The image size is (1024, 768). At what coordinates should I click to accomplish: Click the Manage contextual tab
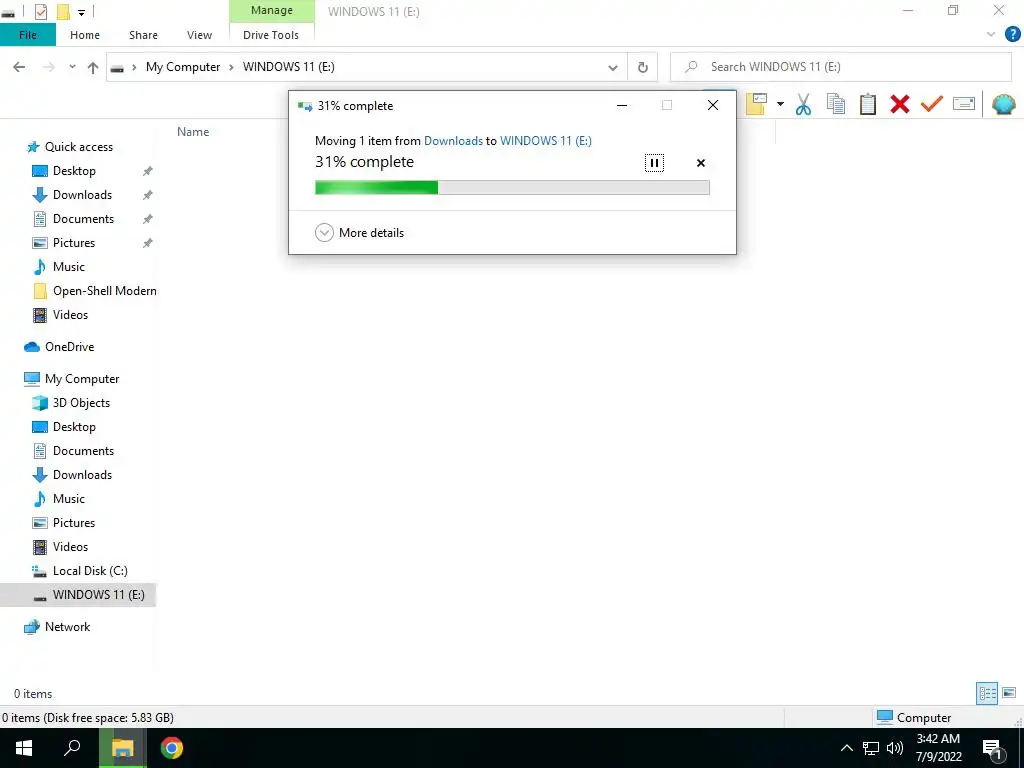[x=272, y=10]
